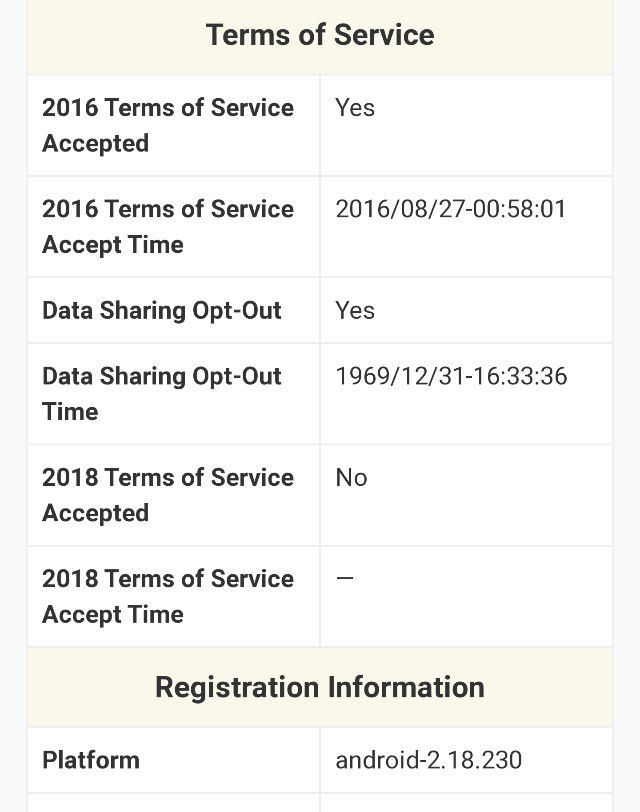
Task: Select the timestamp 1969/12/31-16:33:36
Action: [451, 376]
